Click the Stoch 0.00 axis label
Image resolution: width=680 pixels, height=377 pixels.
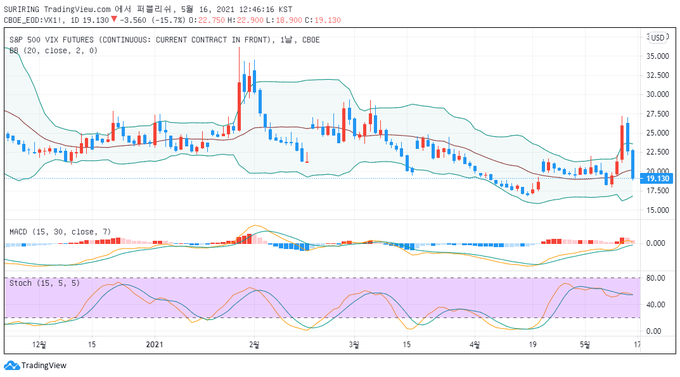pyautogui.click(x=654, y=331)
